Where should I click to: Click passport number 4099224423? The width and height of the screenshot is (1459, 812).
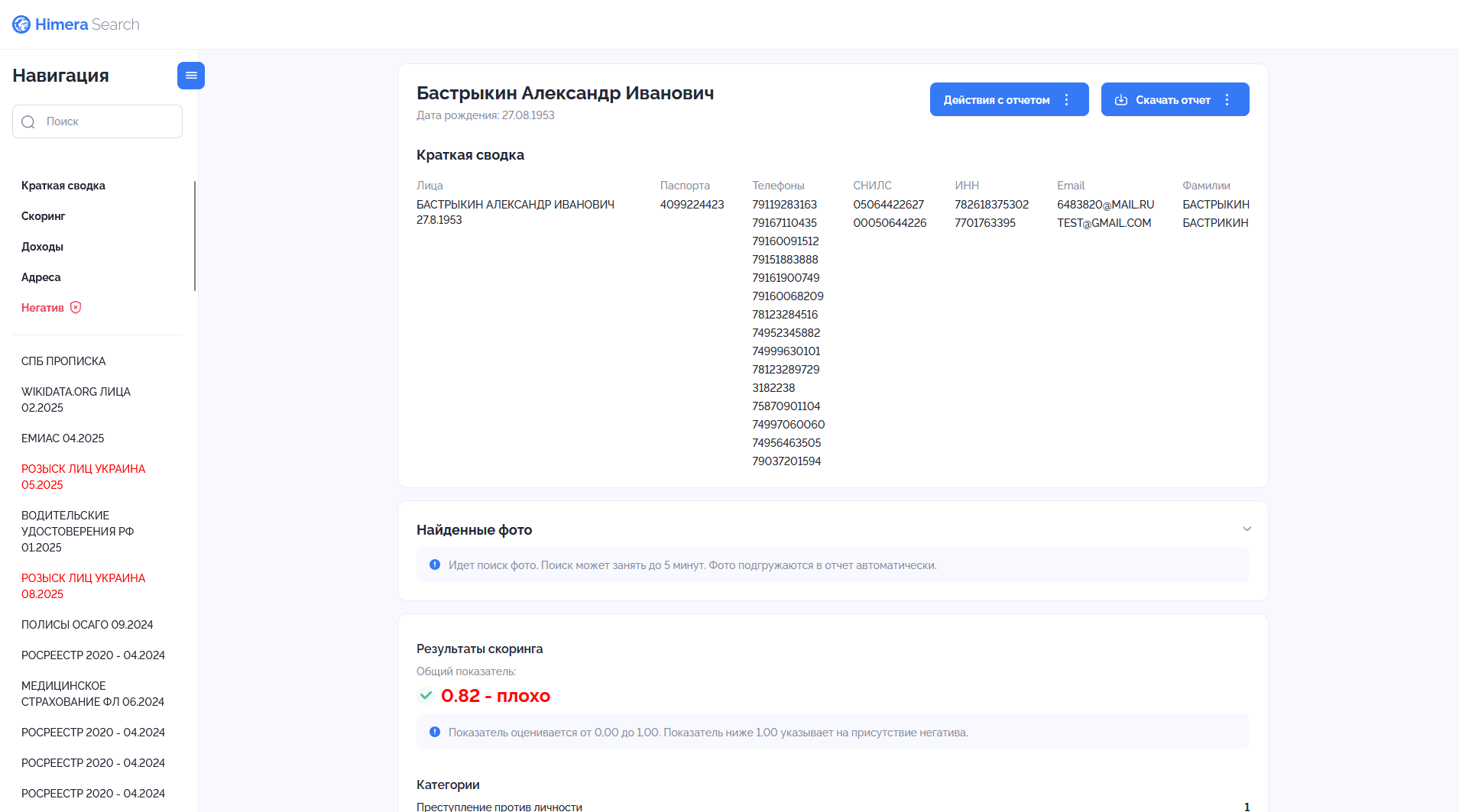point(692,205)
